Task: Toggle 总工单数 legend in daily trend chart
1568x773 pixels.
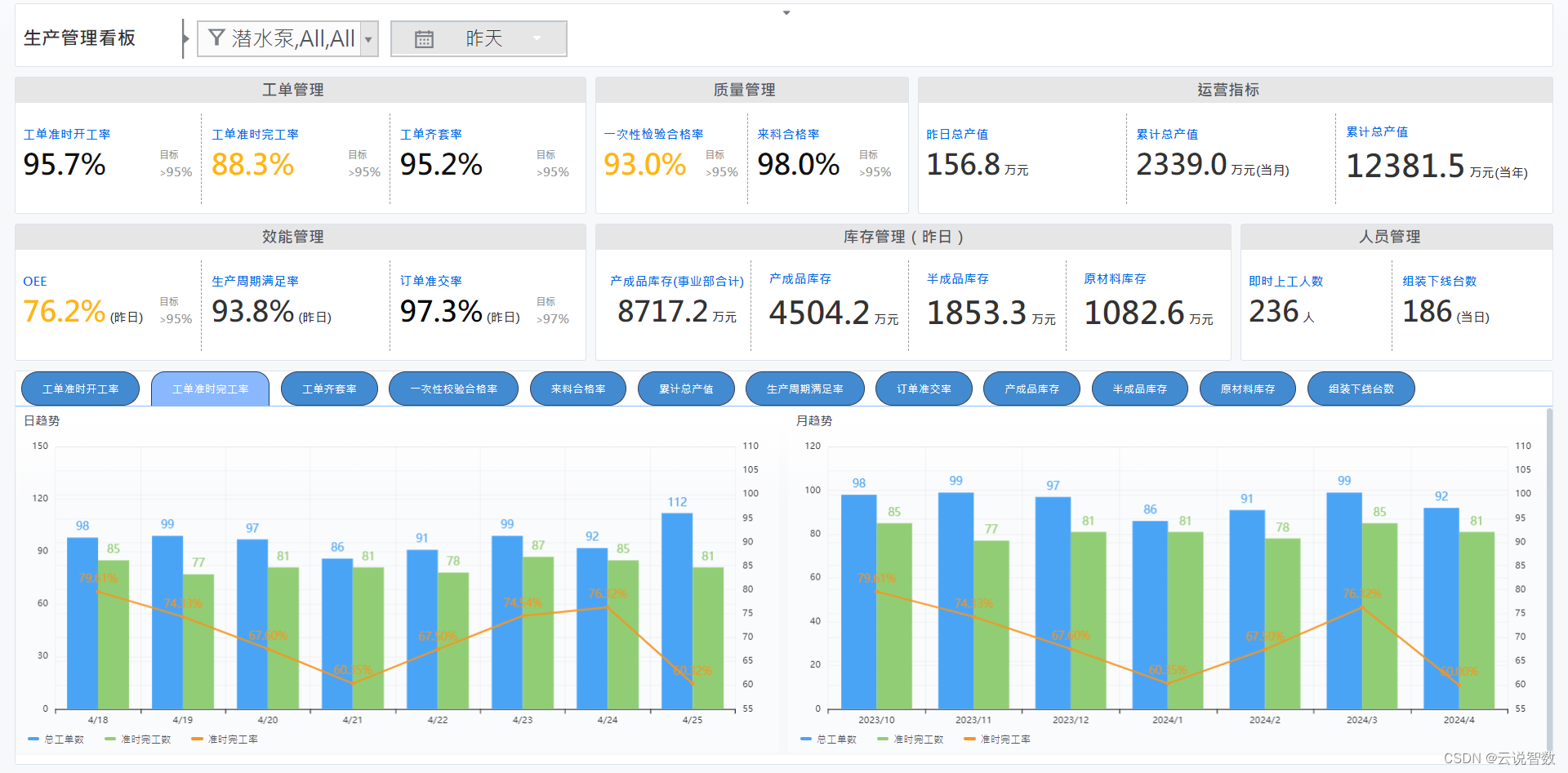Action: coord(56,739)
